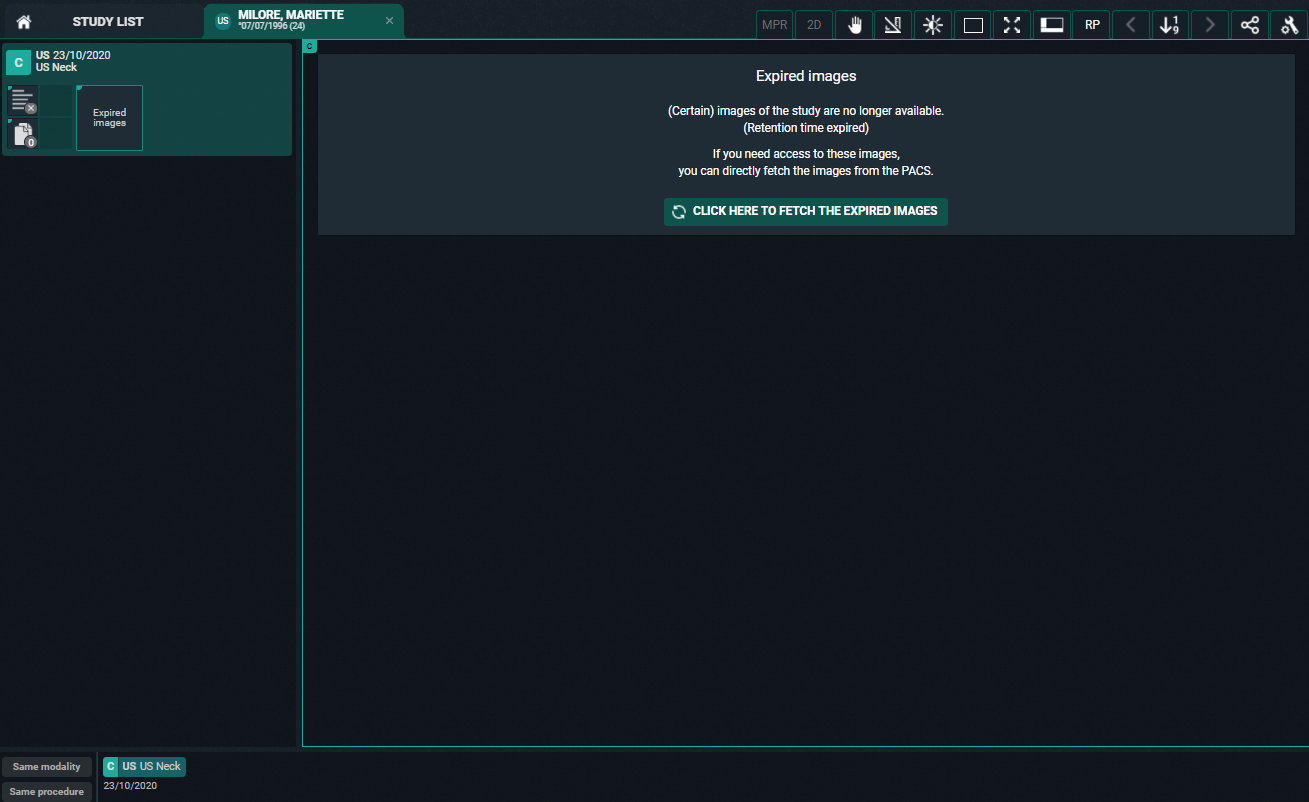This screenshot has height=802, width=1309.
Task: Toggle the Same procedure filter
Action: click(47, 792)
